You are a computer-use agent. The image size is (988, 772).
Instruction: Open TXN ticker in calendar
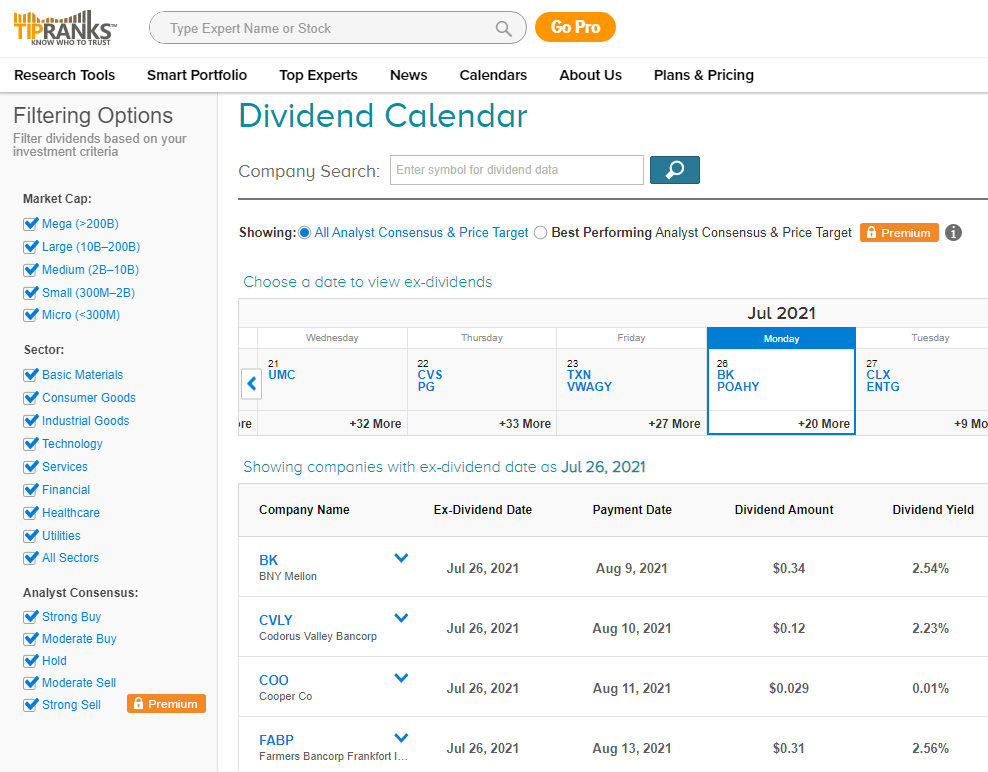579,374
